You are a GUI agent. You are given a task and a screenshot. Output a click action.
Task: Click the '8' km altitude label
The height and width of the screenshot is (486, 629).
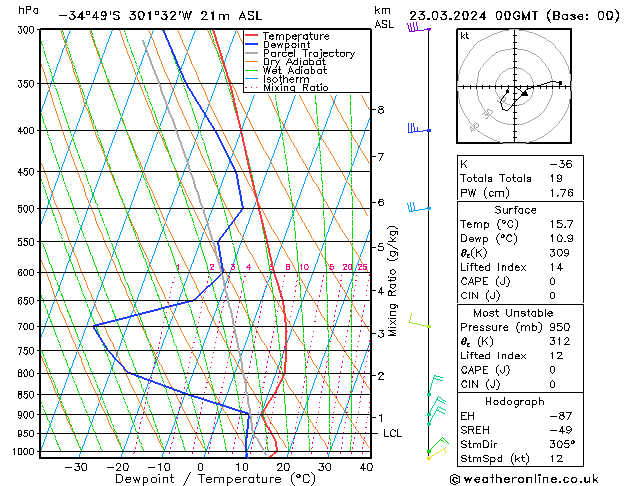(381, 109)
